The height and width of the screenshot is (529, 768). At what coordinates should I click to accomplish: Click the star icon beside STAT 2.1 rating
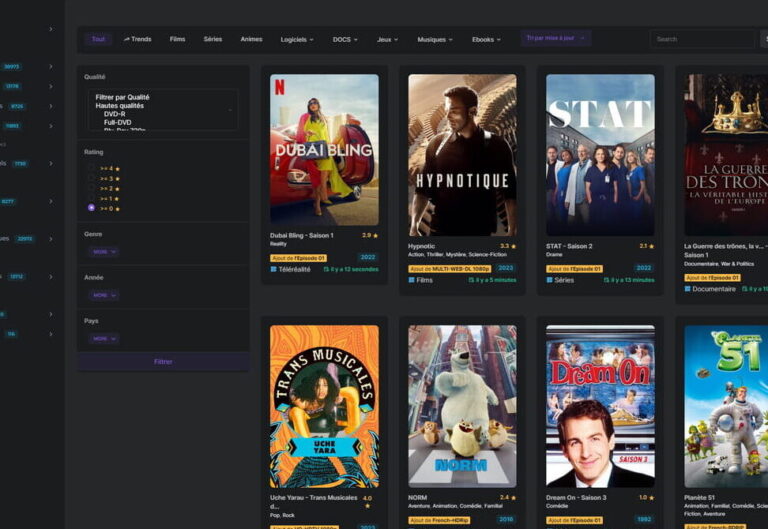pyautogui.click(x=651, y=246)
